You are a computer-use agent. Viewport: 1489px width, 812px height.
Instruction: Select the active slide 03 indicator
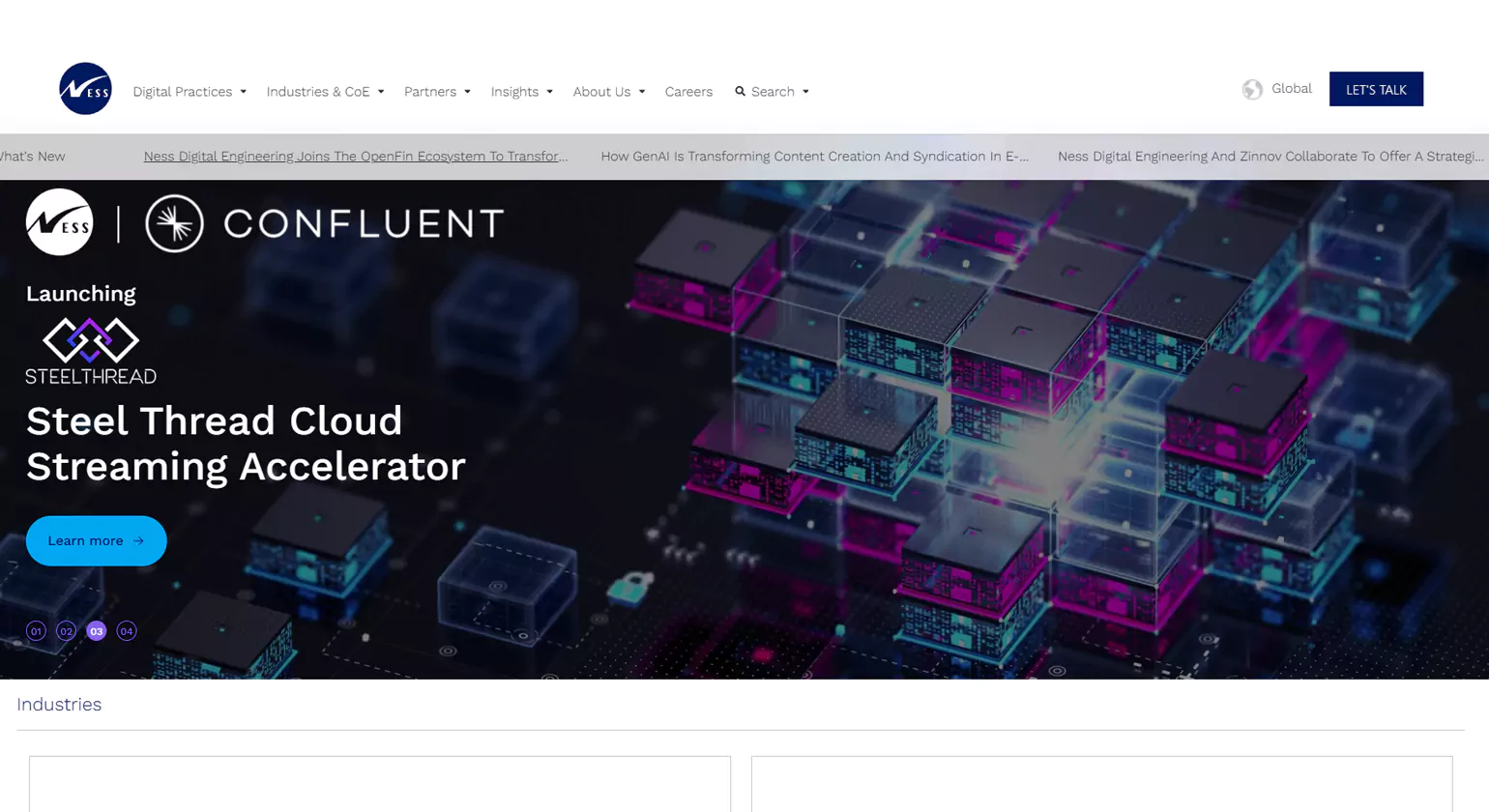coord(97,631)
